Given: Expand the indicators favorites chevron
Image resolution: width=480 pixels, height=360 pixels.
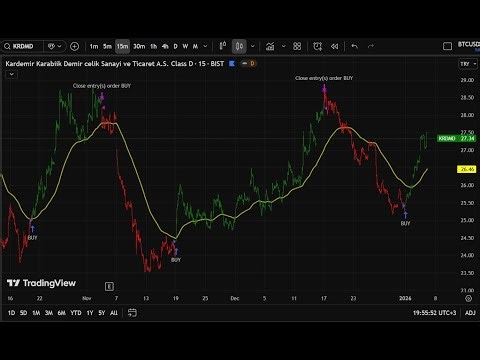Looking at the screenshot, I should (284, 46).
